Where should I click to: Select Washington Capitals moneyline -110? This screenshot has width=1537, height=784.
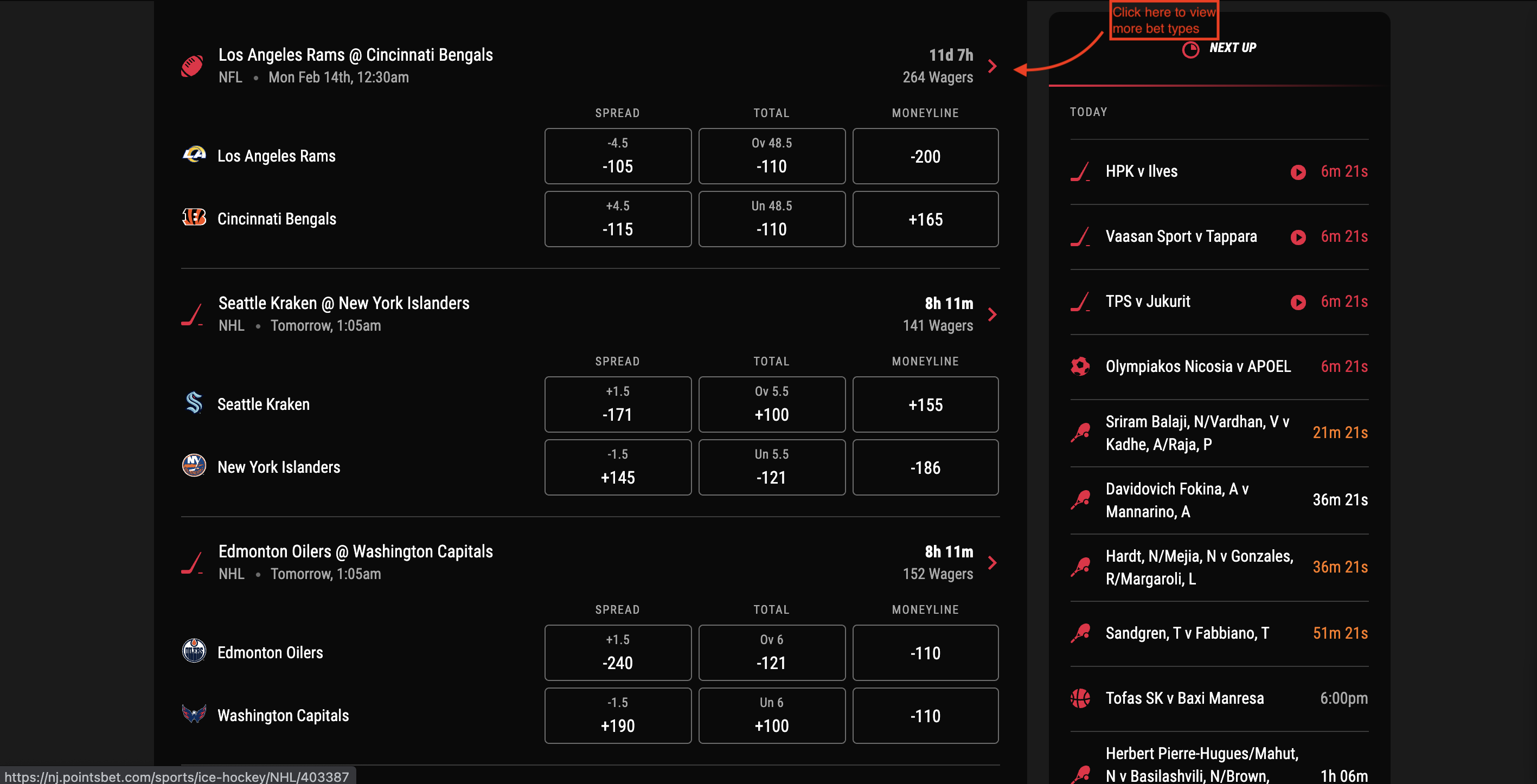coord(925,715)
